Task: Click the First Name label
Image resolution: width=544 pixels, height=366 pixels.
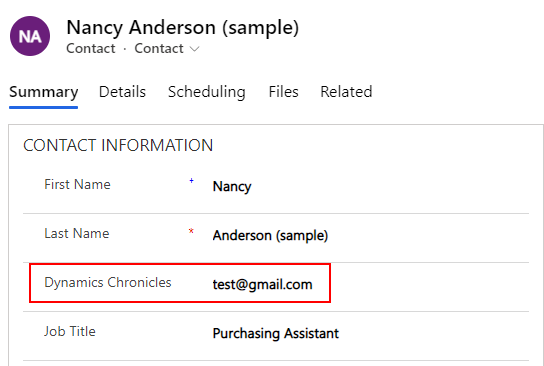Action: 77,185
